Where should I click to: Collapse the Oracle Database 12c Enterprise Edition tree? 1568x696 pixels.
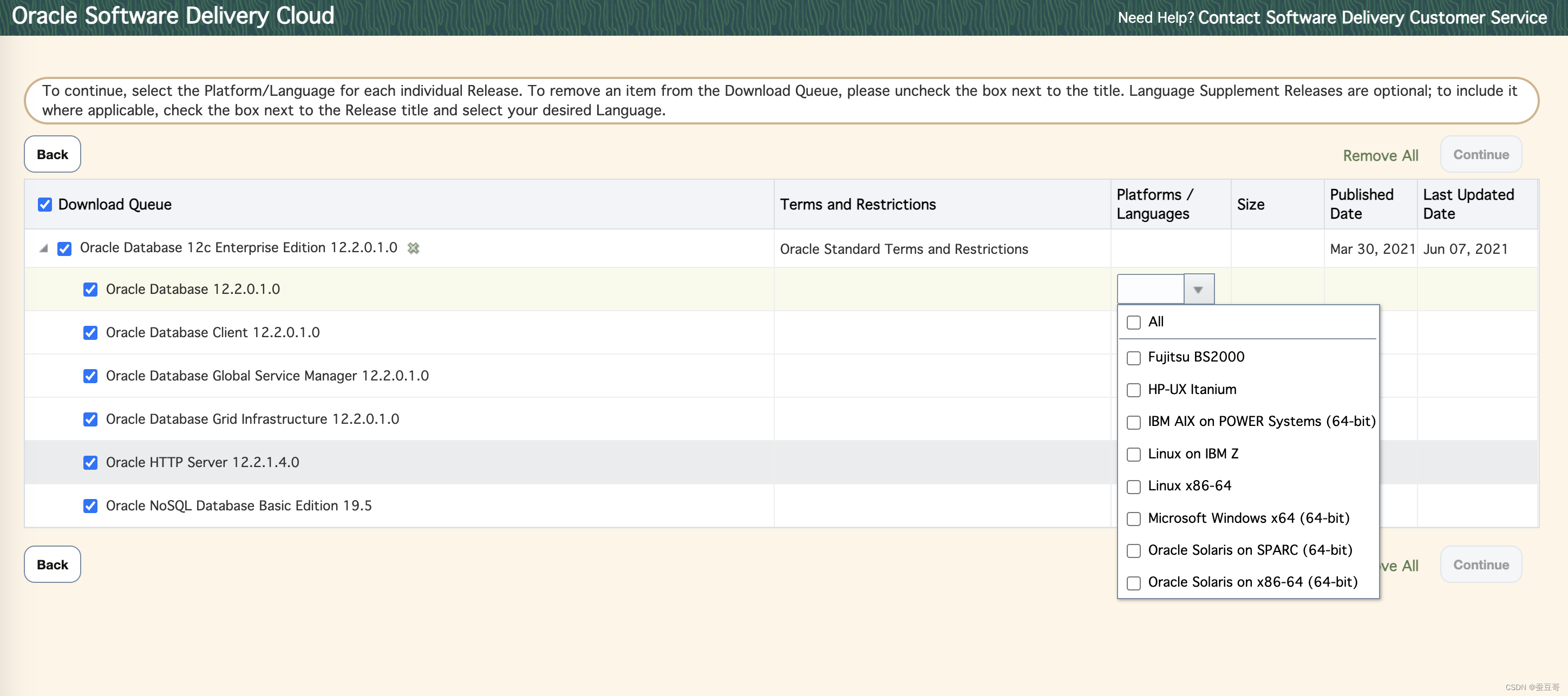pyautogui.click(x=43, y=248)
